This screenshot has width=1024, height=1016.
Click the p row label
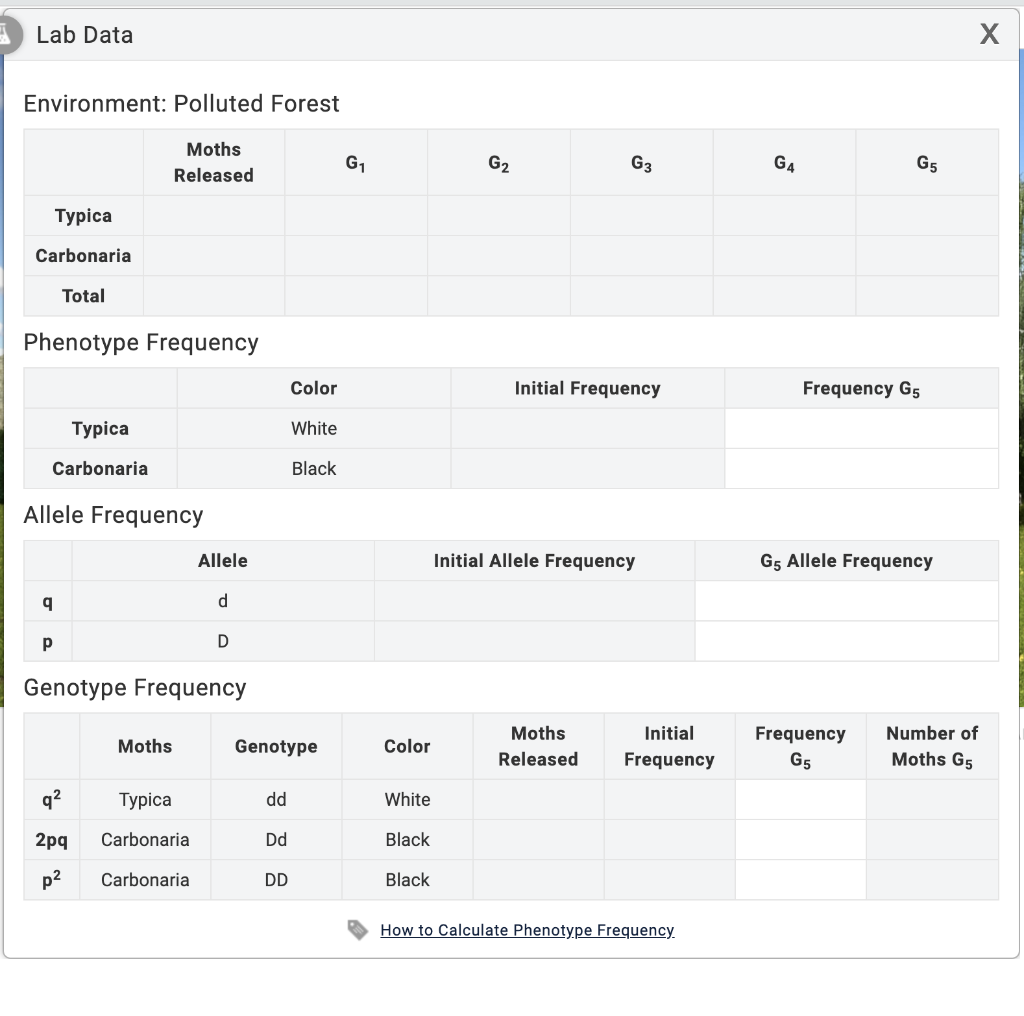click(48, 642)
